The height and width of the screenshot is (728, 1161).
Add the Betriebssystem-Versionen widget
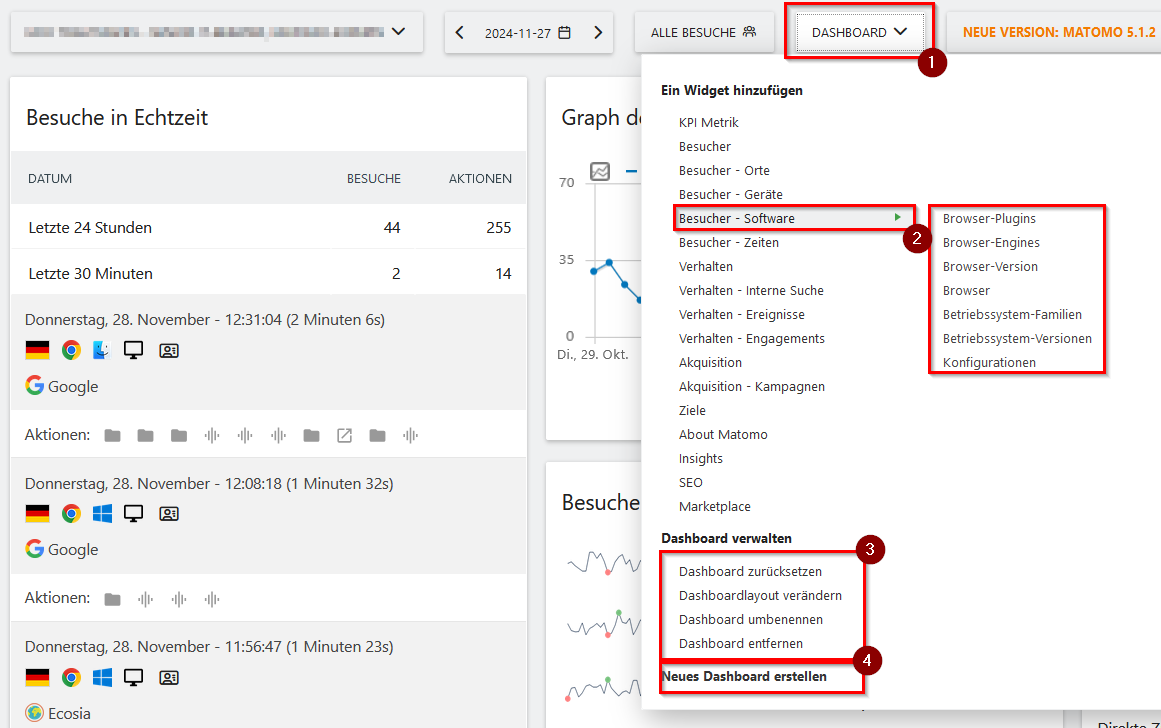[x=1017, y=338]
